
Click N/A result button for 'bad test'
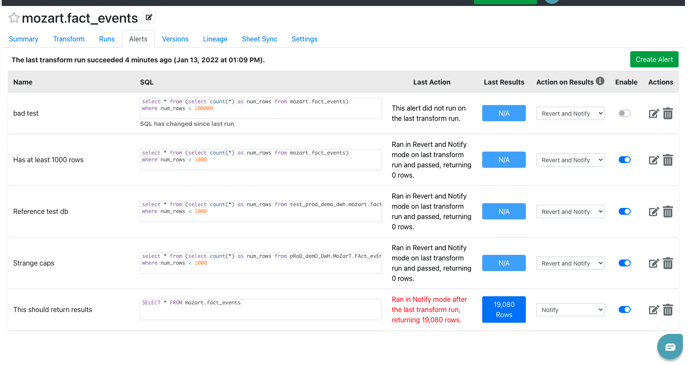coord(504,113)
